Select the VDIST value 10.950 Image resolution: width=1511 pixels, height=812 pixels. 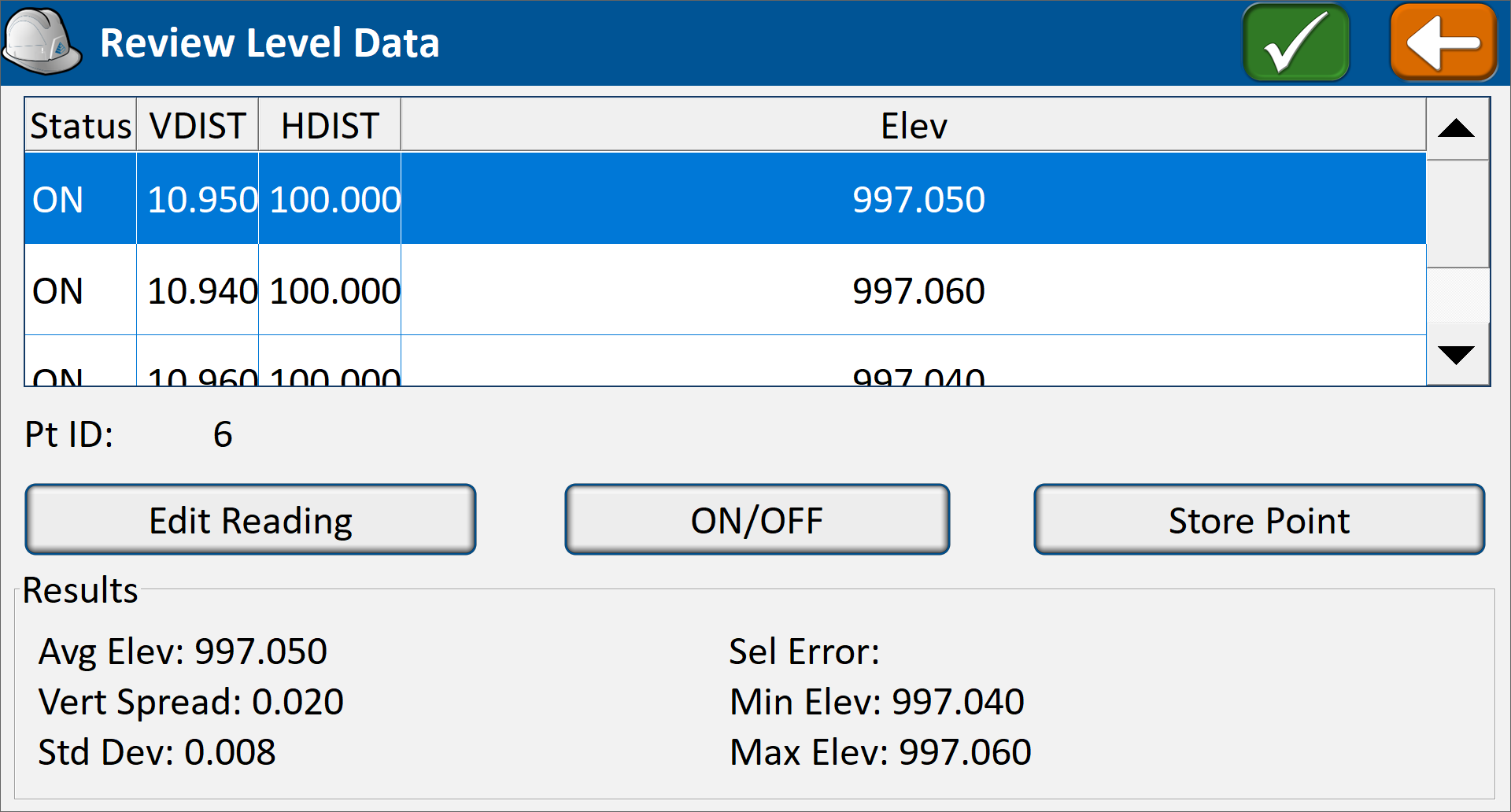[202, 200]
